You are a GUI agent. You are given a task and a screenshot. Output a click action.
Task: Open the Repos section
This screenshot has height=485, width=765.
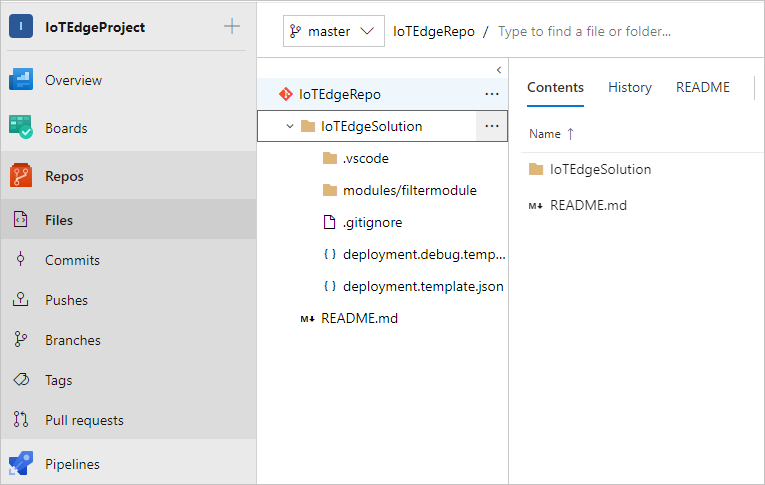(64, 176)
